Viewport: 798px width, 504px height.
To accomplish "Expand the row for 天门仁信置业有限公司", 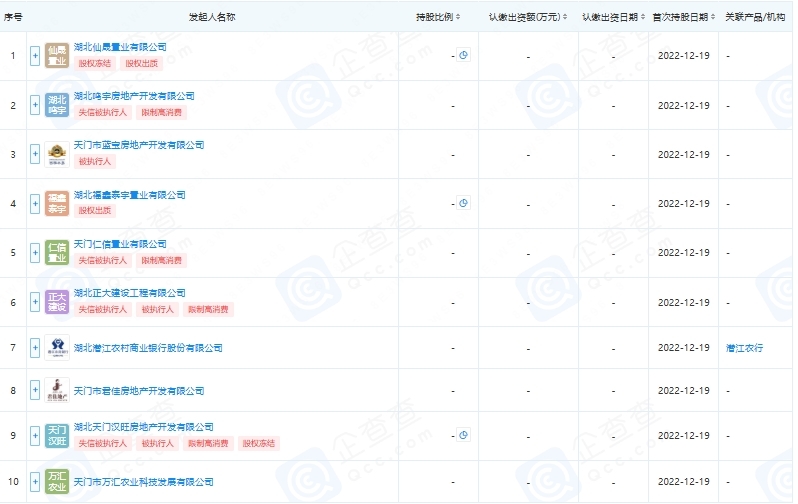I will 35,253.
